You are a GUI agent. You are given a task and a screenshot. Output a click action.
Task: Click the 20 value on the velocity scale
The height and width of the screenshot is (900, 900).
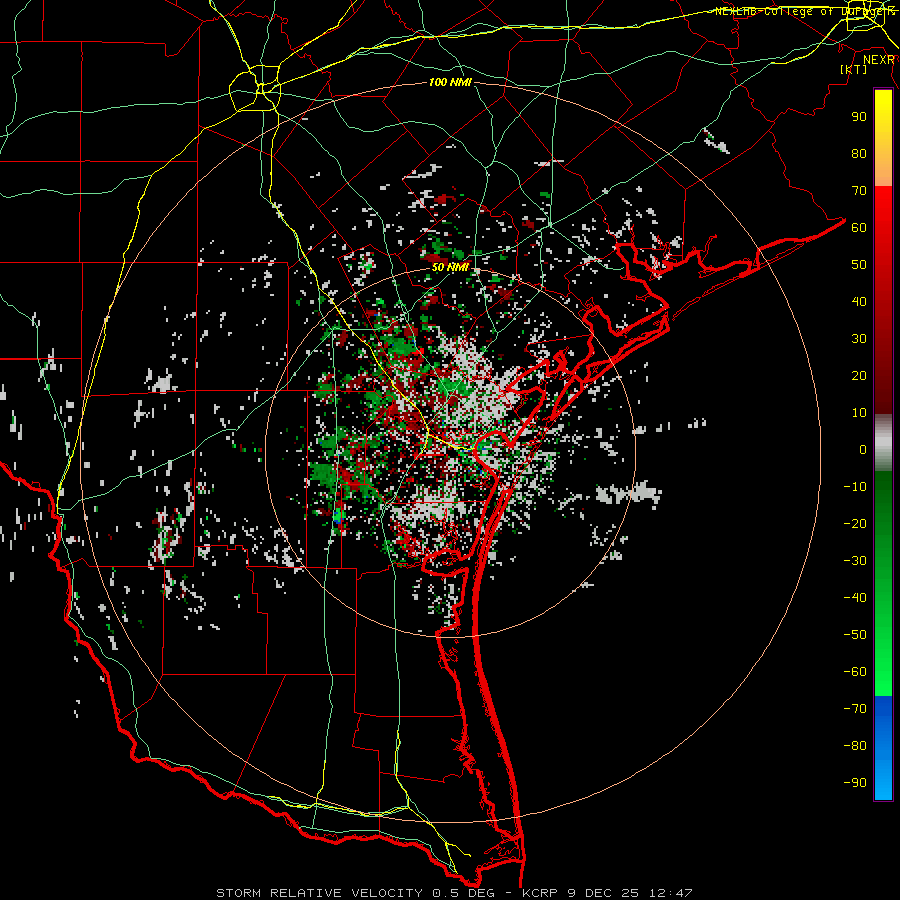coord(859,375)
